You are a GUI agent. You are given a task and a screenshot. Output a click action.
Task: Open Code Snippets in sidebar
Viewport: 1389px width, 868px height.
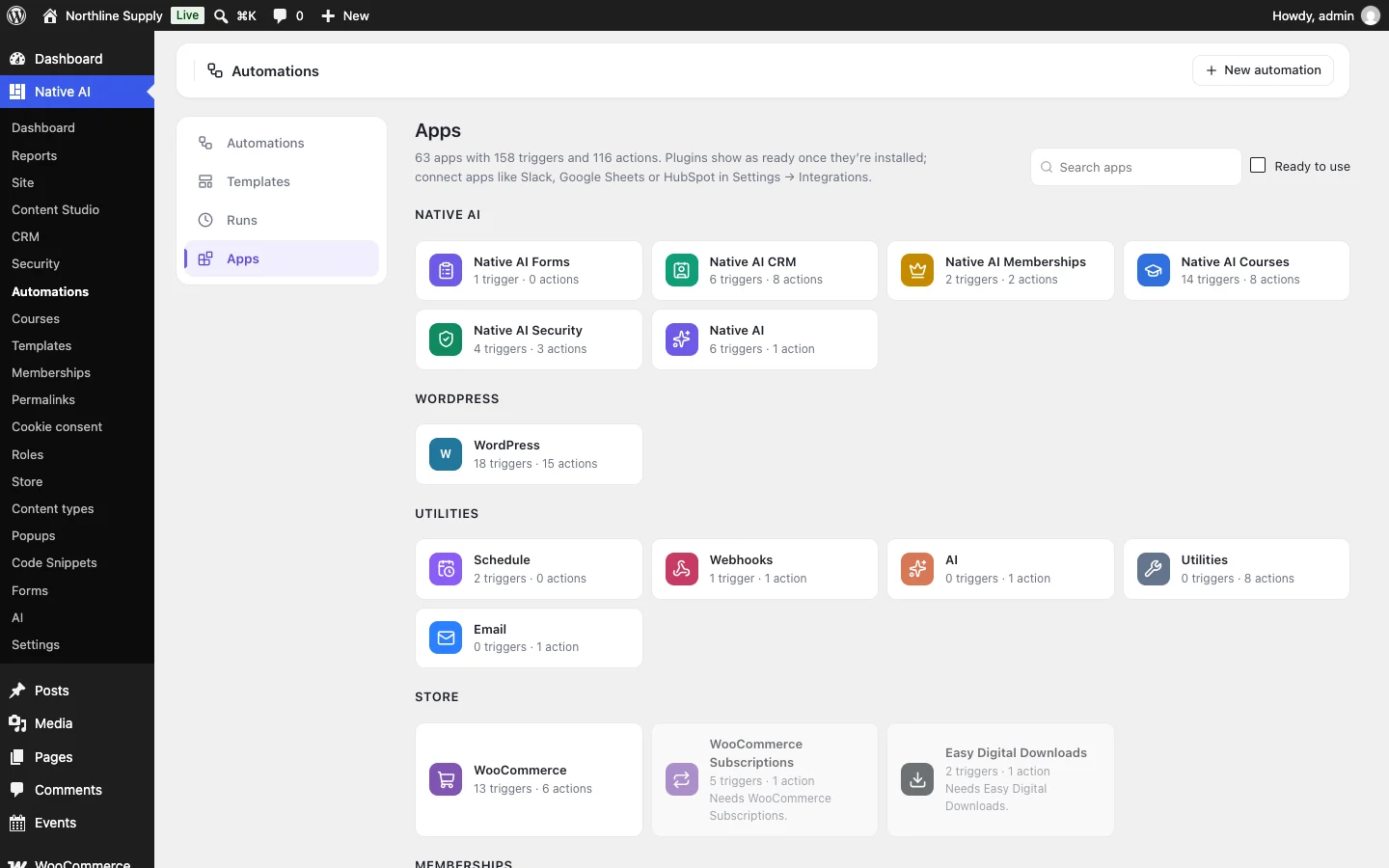click(x=54, y=562)
